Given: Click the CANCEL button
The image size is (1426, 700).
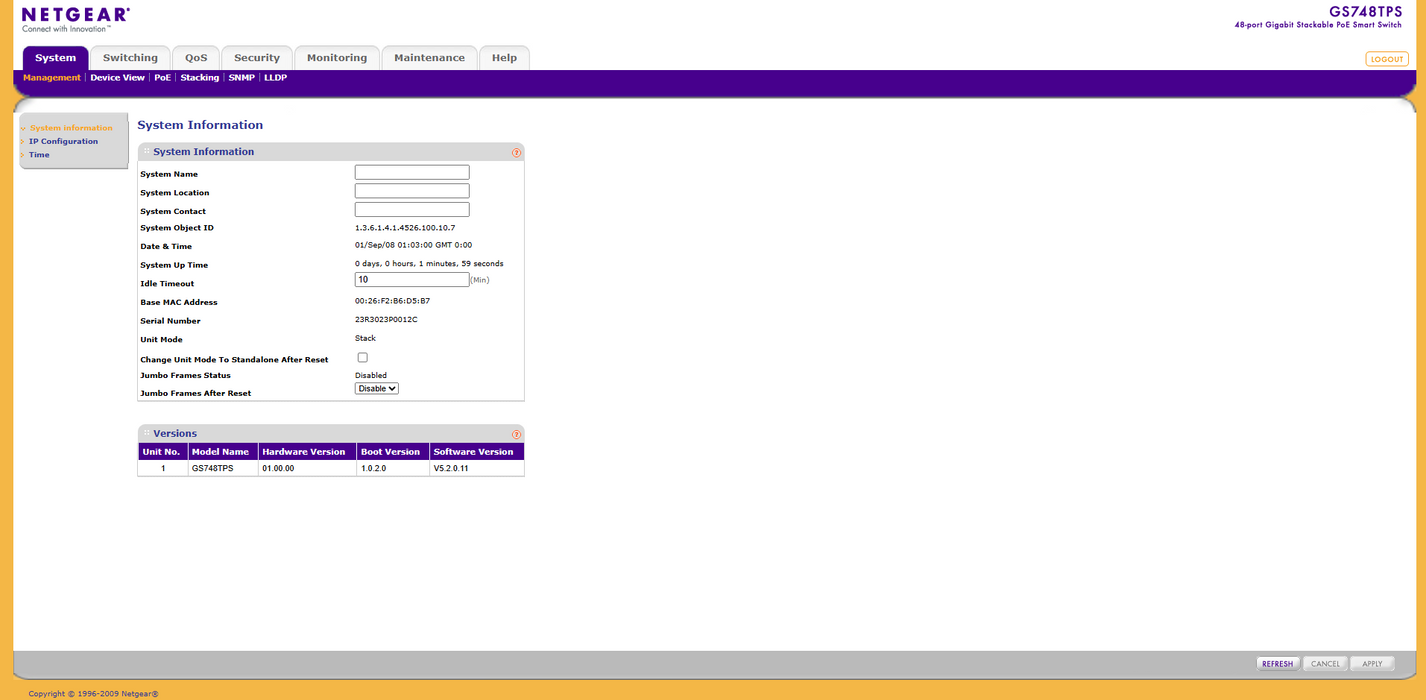Looking at the screenshot, I should coord(1325,664).
